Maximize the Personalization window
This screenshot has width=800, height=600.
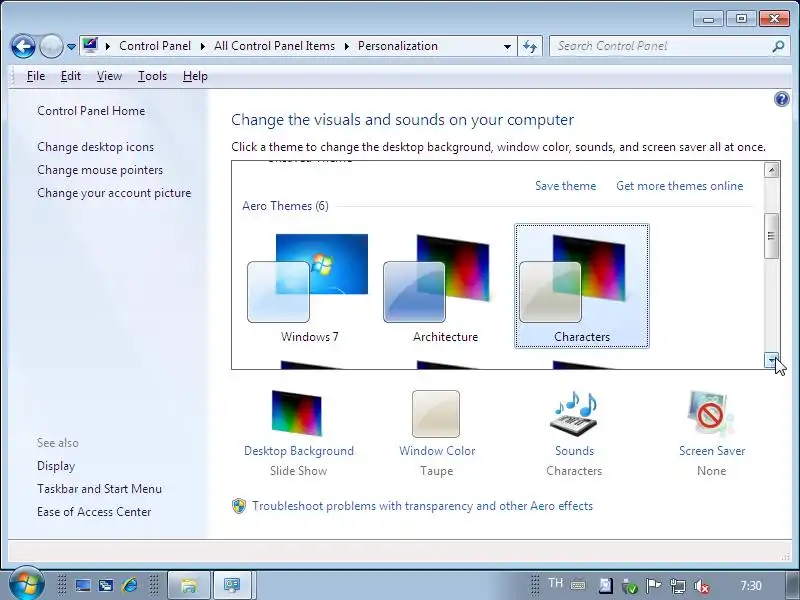click(741, 19)
